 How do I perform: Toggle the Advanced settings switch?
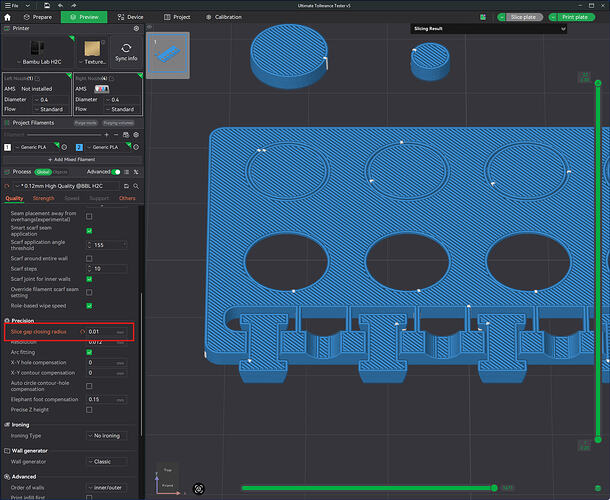(x=116, y=172)
